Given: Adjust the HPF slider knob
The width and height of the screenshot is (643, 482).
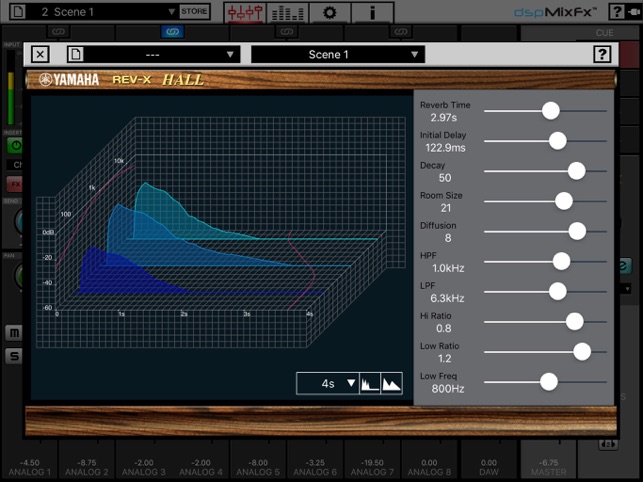Looking at the screenshot, I should (561, 261).
